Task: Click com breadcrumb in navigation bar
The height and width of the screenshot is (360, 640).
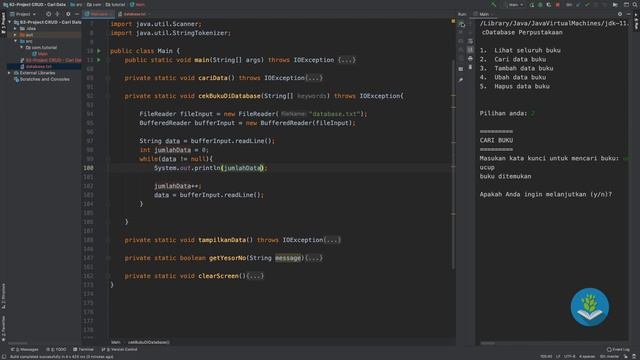Action: (x=94, y=4)
